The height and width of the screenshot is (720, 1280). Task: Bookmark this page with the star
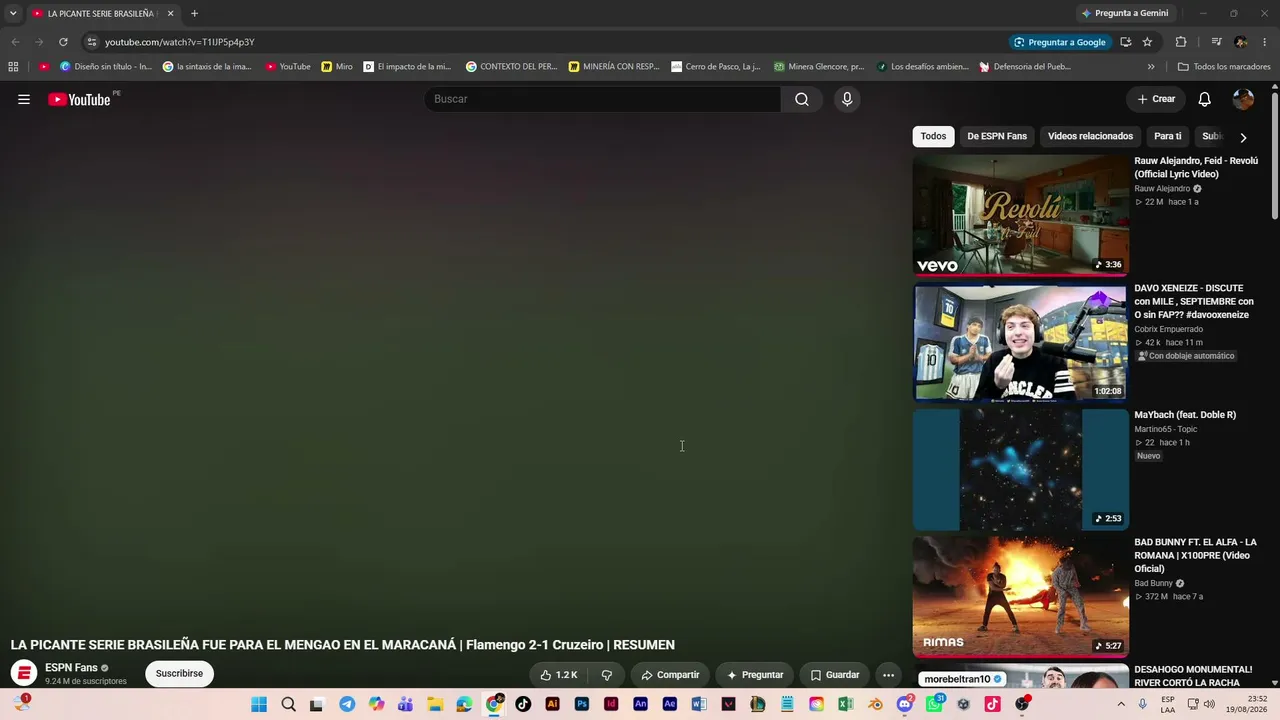pyautogui.click(x=1147, y=42)
